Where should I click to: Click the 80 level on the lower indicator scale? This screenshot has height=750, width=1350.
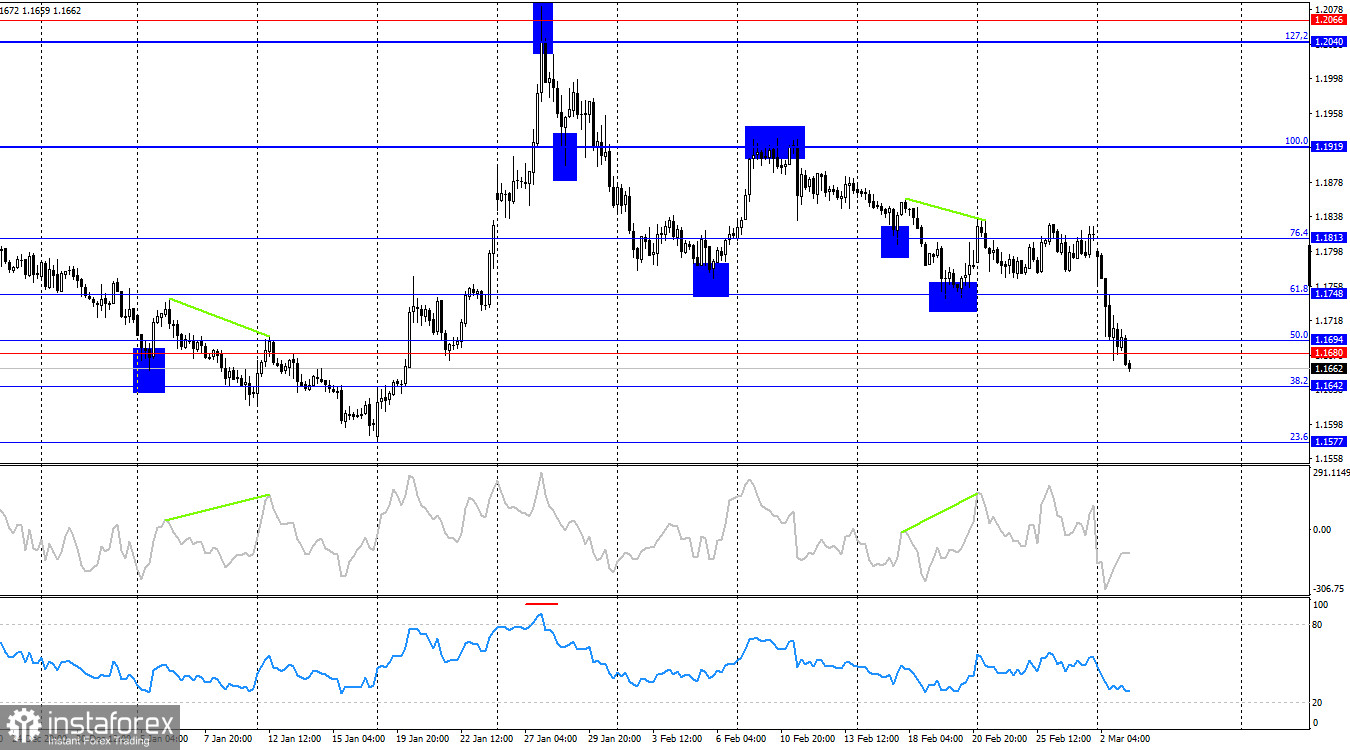tap(1319, 625)
